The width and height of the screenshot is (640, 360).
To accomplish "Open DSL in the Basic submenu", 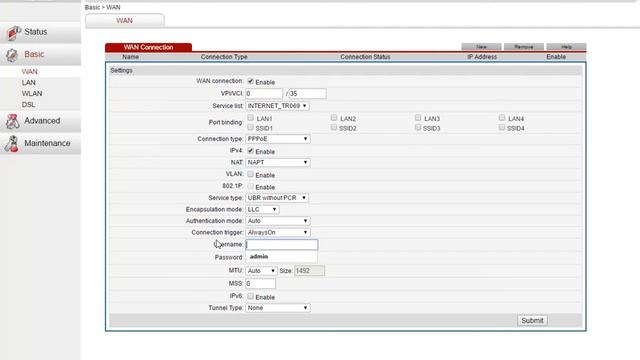I will [29, 104].
